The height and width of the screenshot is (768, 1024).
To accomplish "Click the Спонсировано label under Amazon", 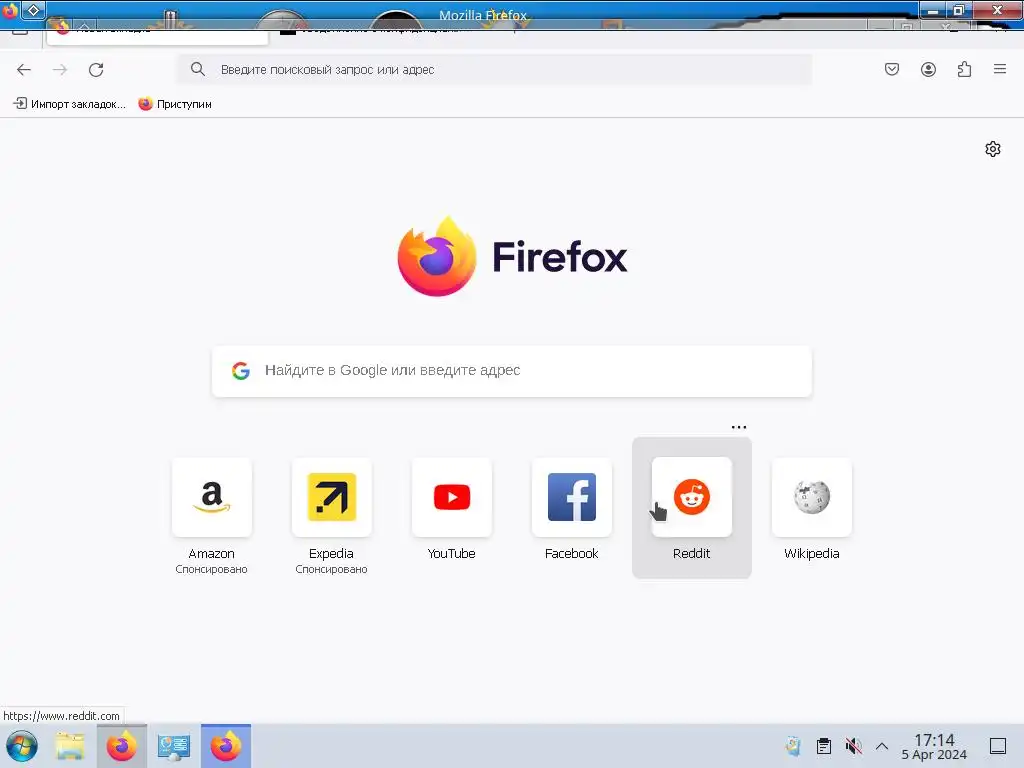I will (x=212, y=569).
